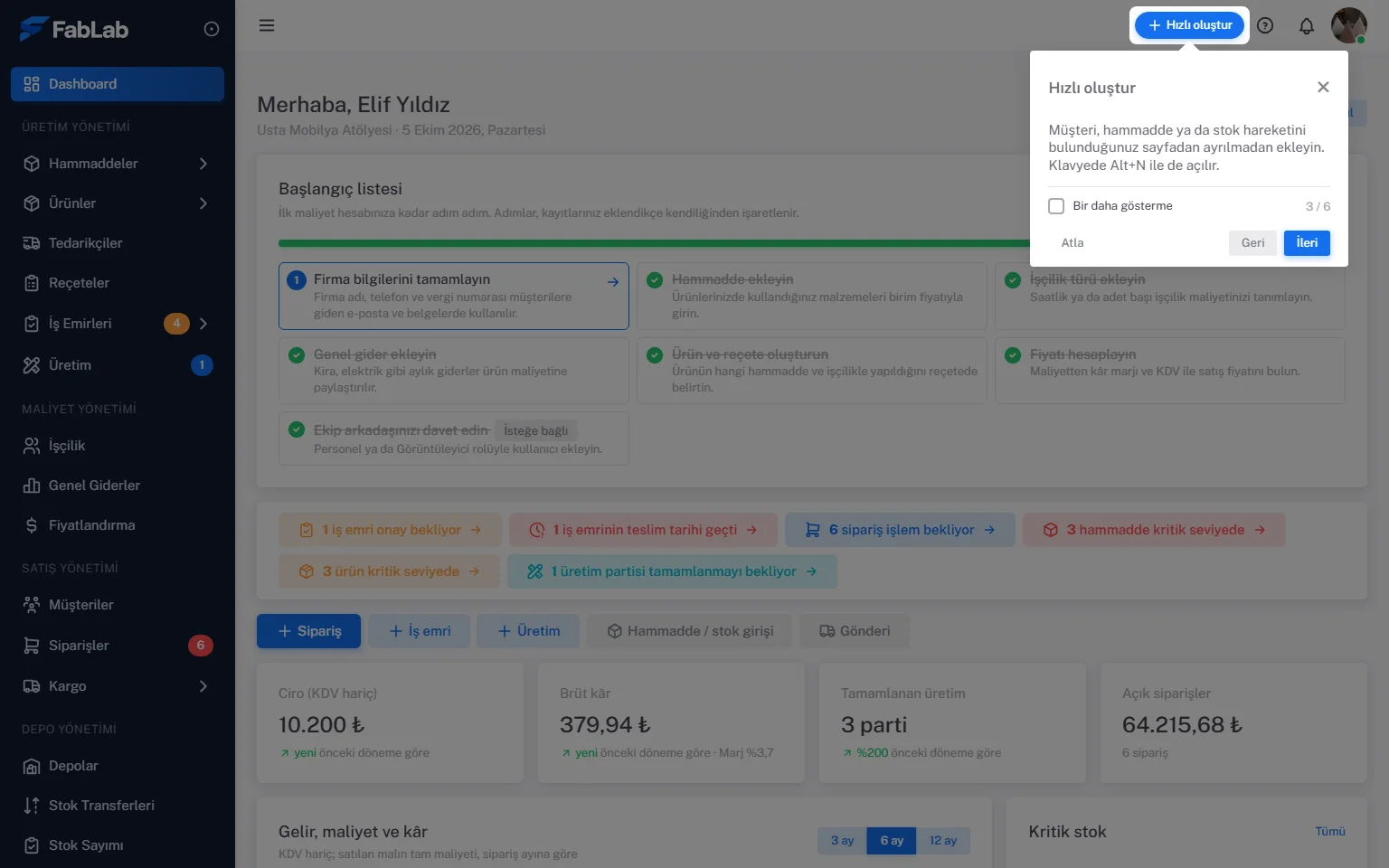Open '3 hammadde kritik seviyede' alert
This screenshot has width=1389, height=868.
coord(1154,530)
